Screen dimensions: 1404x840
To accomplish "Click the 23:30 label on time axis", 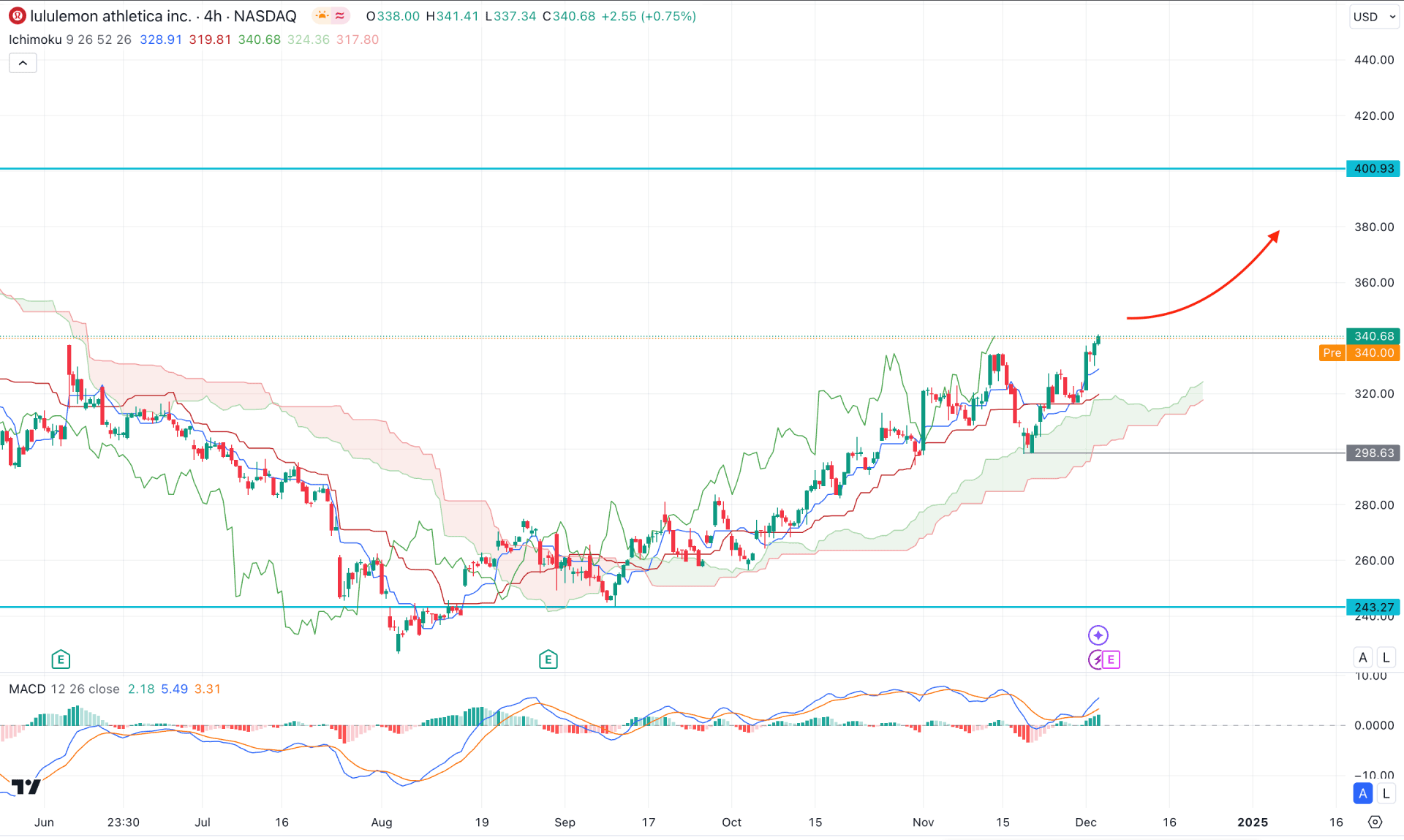I will pos(123,822).
